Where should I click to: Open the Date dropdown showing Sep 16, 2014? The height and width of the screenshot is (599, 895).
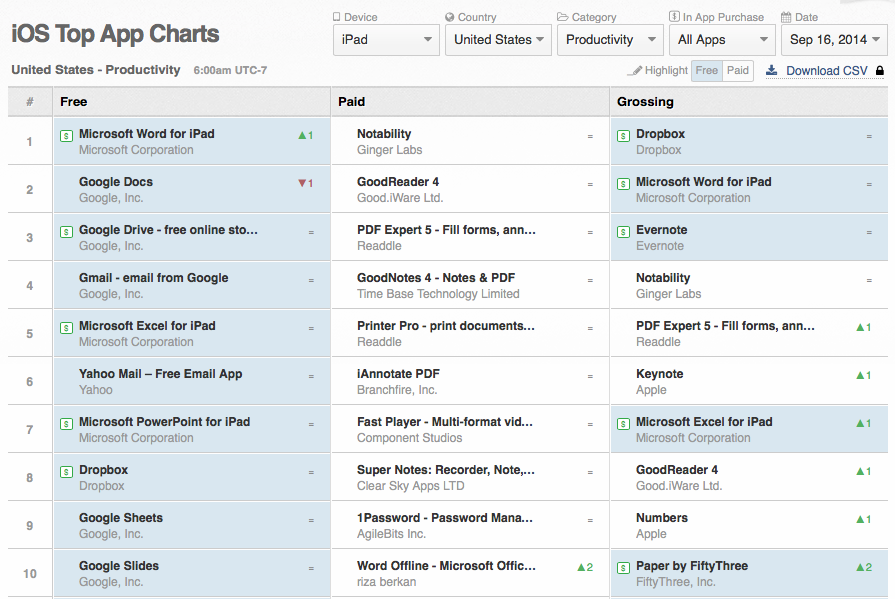click(834, 40)
